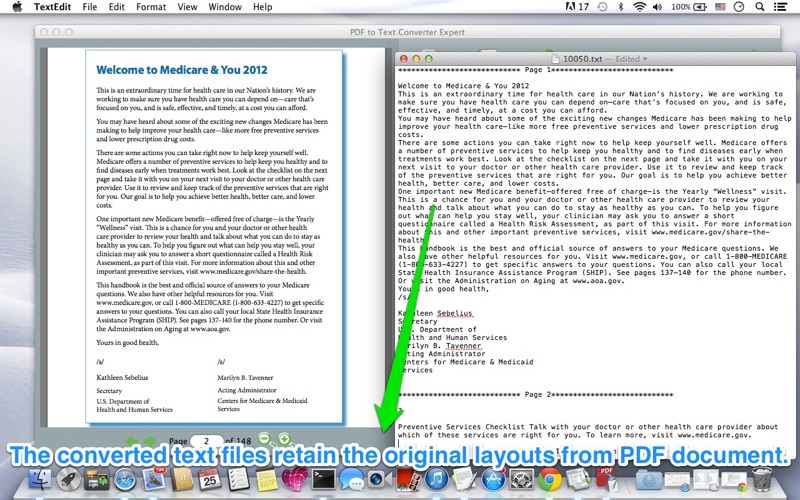Click the misspelled word 'Sebelius' in text file
This screenshot has height=500, width=800.
point(455,313)
